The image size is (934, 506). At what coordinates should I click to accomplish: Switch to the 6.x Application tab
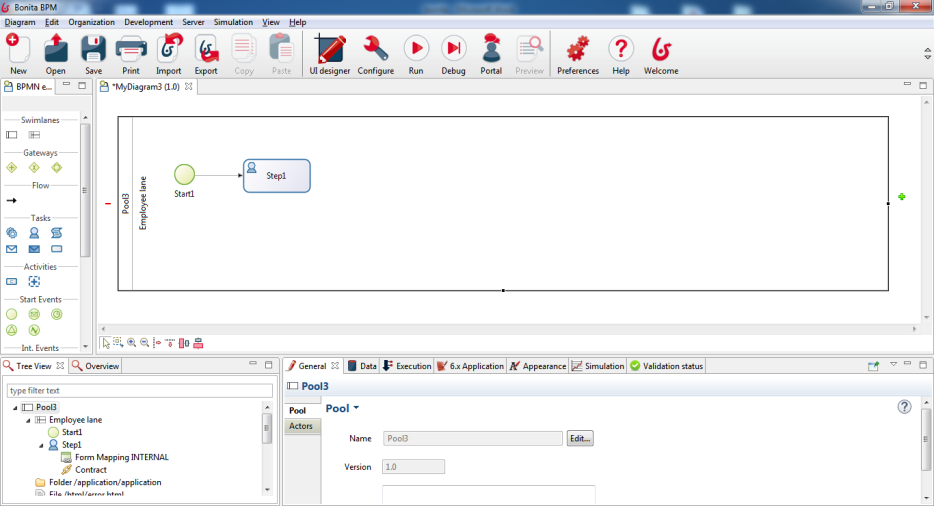471,366
